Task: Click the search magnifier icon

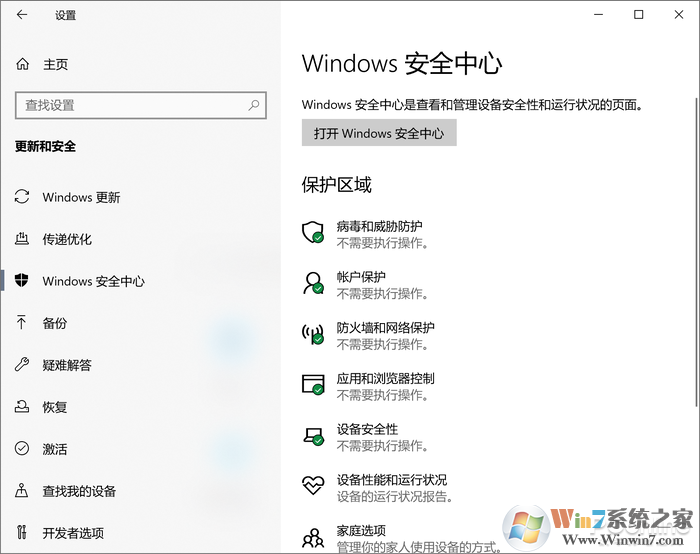Action: pos(254,105)
